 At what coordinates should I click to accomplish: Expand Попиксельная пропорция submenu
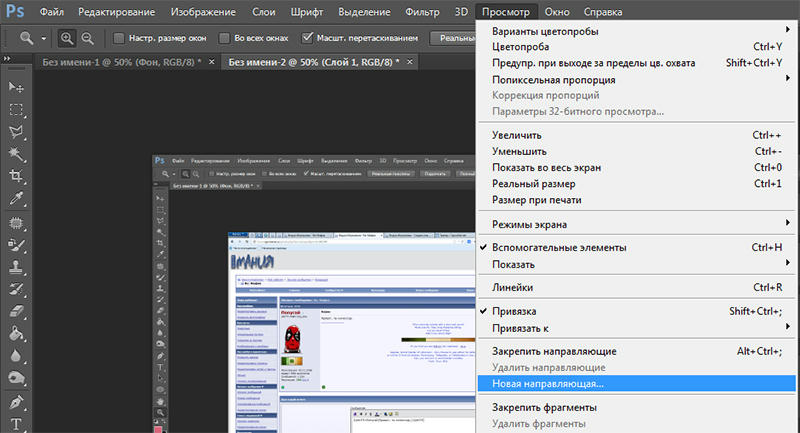pyautogui.click(x=637, y=80)
